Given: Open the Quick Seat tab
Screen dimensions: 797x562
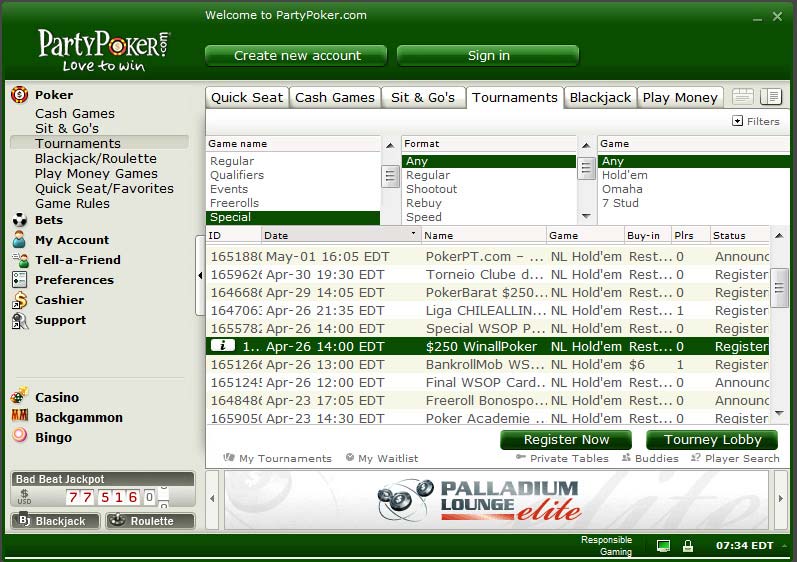Looking at the screenshot, I should click(247, 97).
